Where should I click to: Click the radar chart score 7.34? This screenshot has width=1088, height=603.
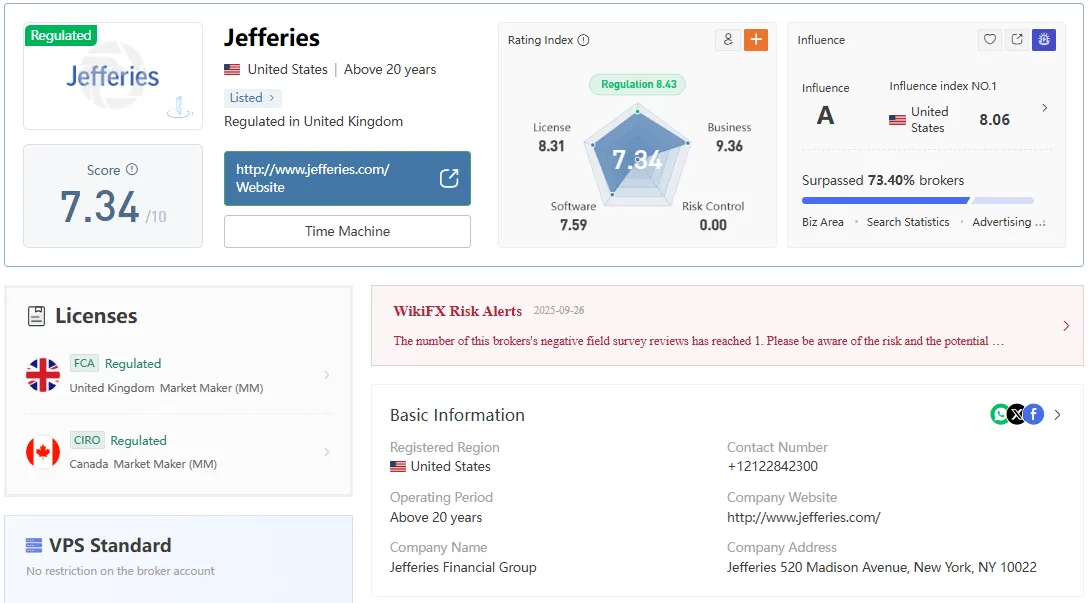tap(637, 160)
